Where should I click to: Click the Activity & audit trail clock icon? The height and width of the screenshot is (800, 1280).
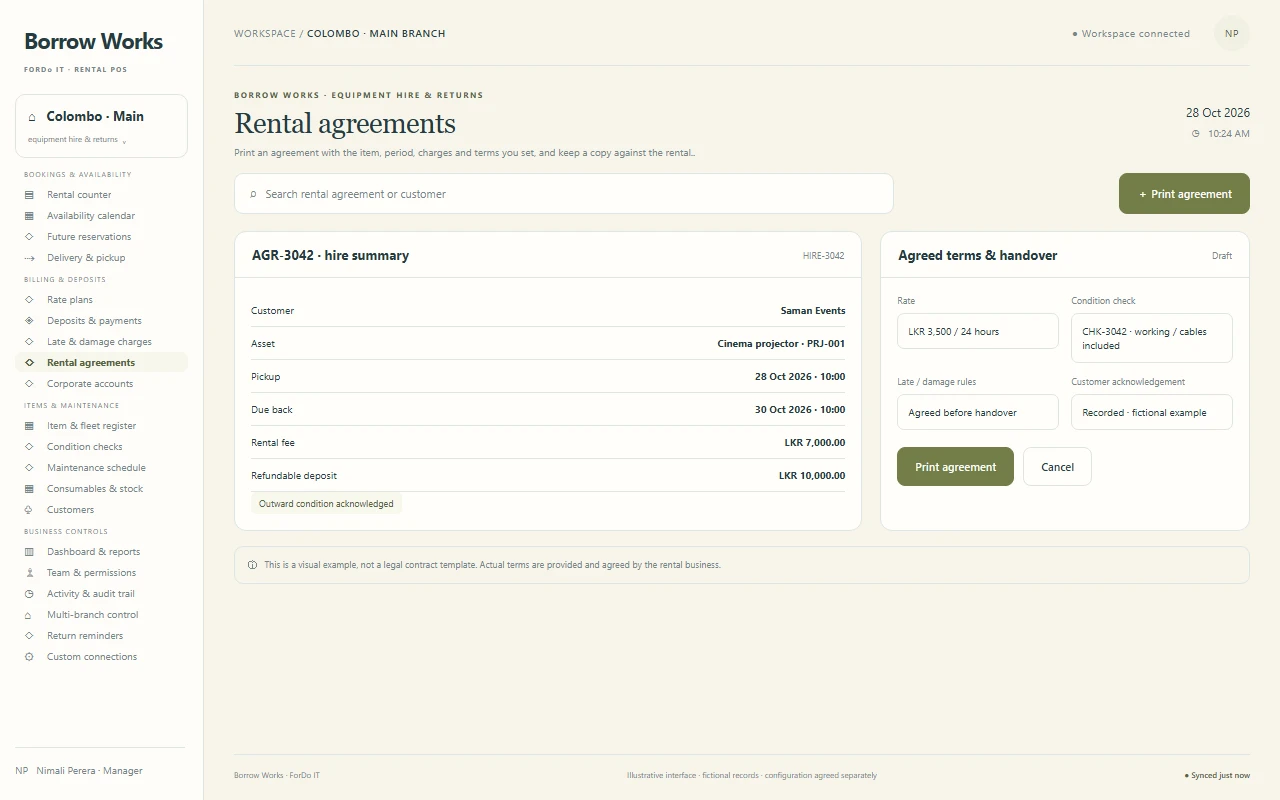pos(29,594)
